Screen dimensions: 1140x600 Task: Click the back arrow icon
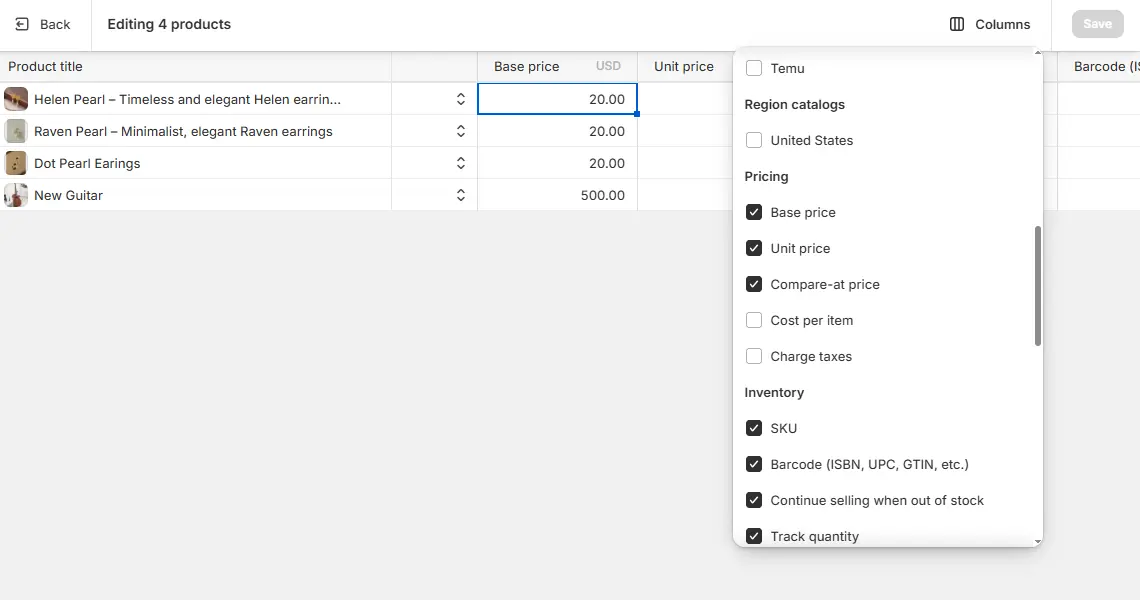click(x=22, y=23)
